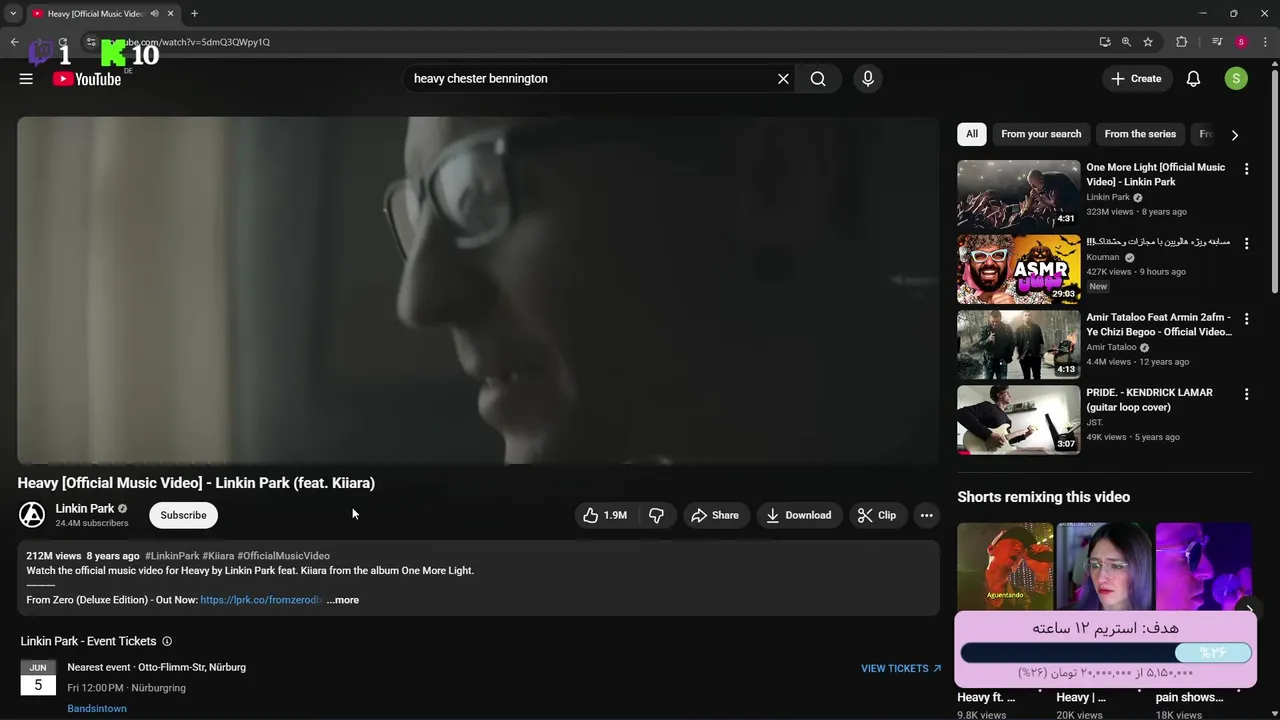Open the #LinkinPark hashtag
This screenshot has height=720, width=1280.
(x=172, y=556)
